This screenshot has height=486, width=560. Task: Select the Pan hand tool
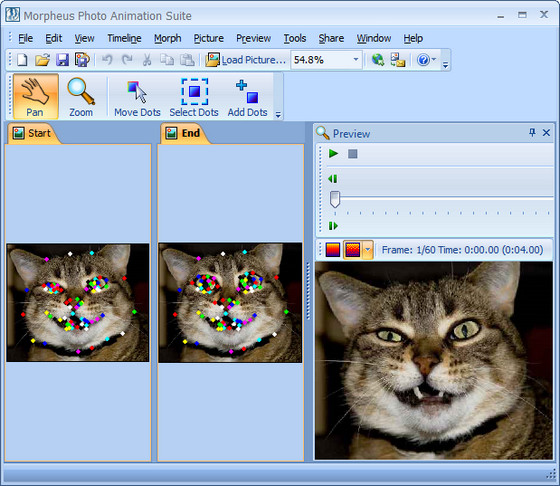pos(35,96)
